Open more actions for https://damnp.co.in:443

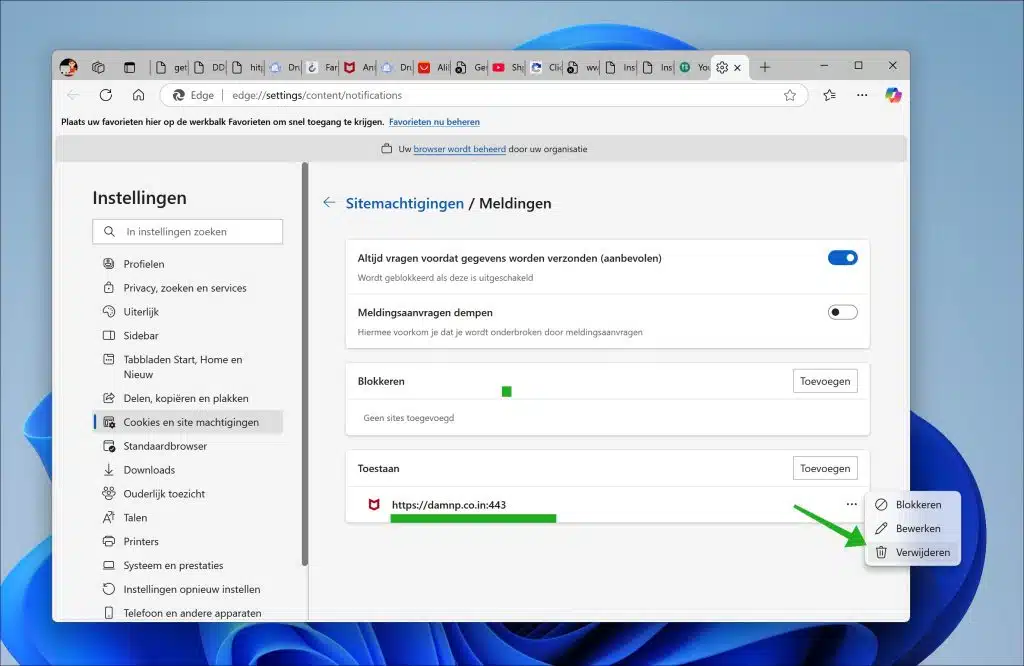coord(852,504)
